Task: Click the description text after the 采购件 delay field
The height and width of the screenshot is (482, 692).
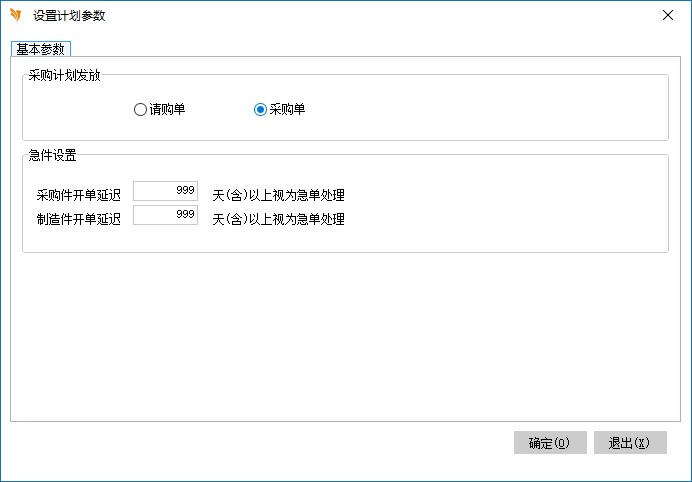Action: coord(278,195)
